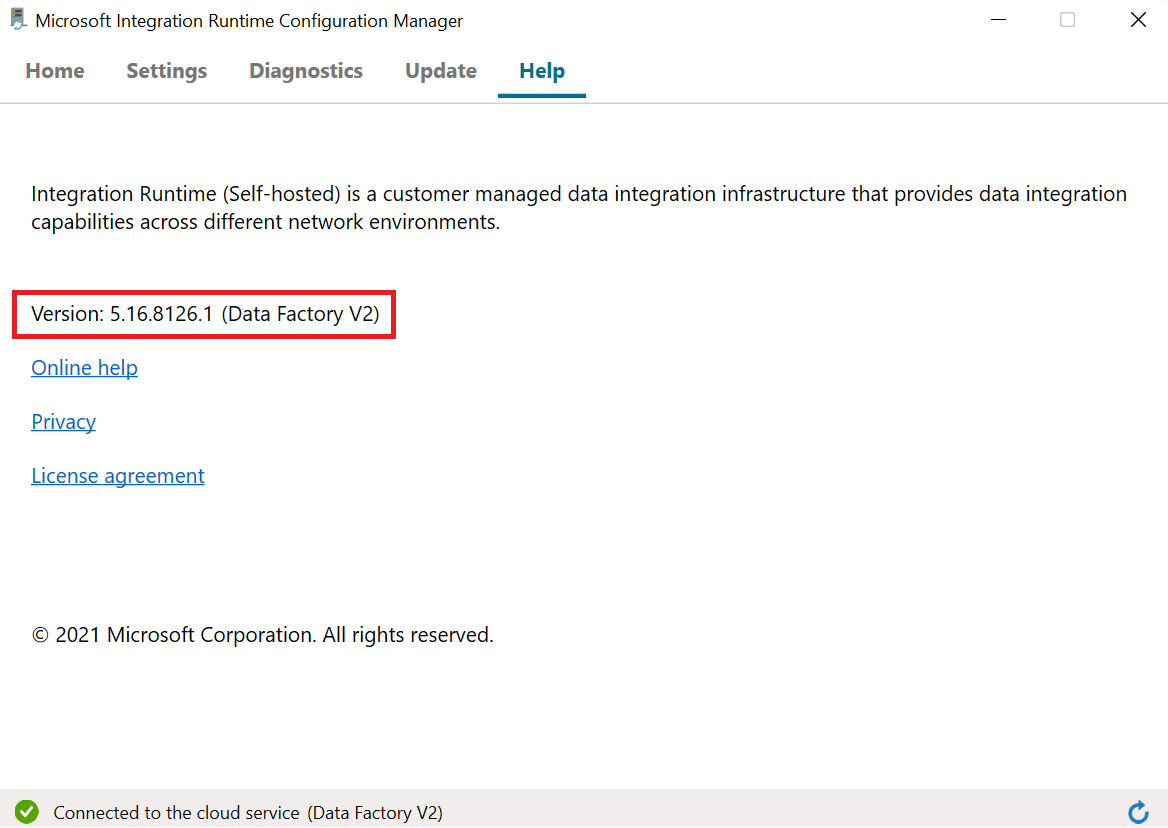Minimize the Configuration Manager window
1168x828 pixels.
coord(998,19)
